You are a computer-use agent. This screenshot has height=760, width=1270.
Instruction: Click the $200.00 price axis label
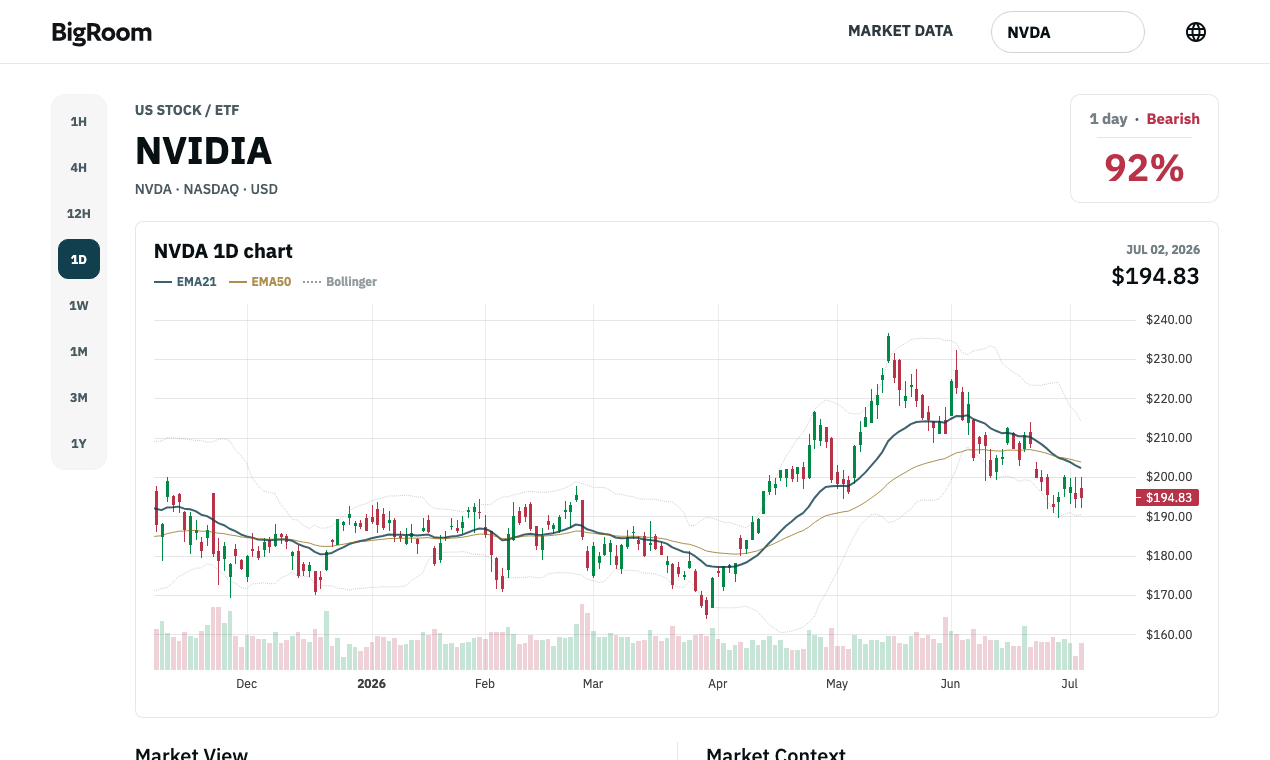(x=1169, y=477)
